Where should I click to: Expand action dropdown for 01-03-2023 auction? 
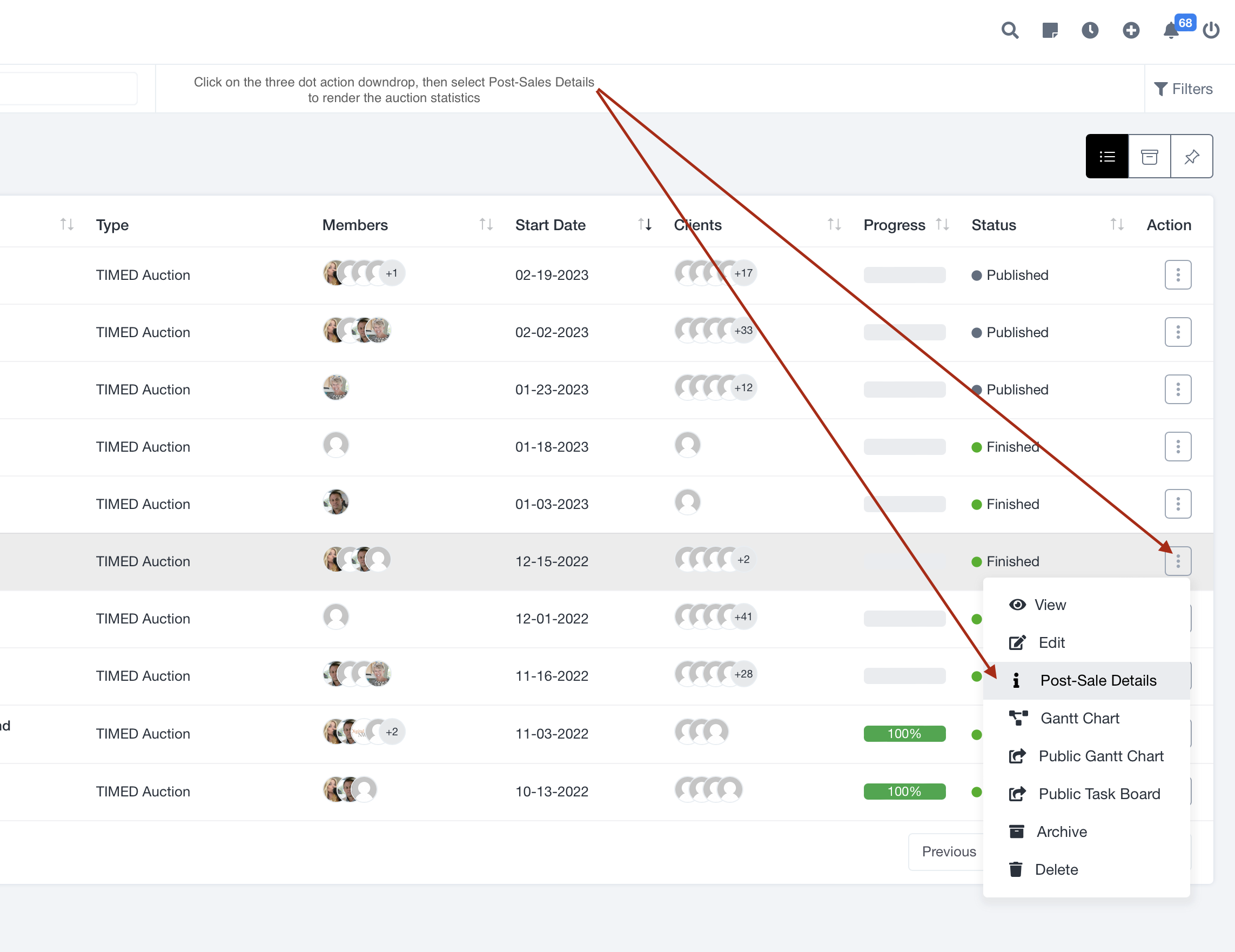tap(1178, 504)
